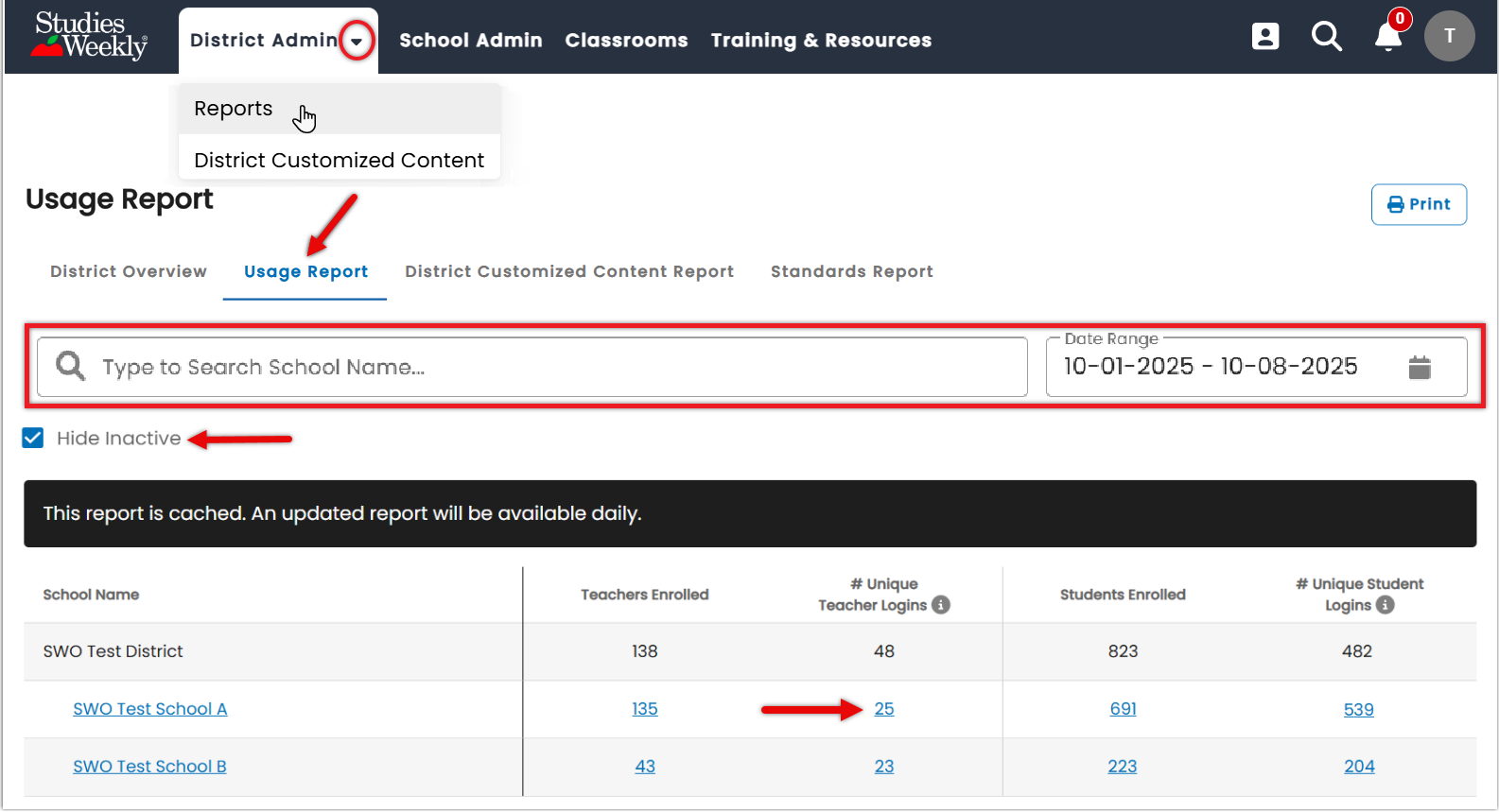The width and height of the screenshot is (1499, 812).
Task: Switch to the Standards Report tab
Action: point(852,271)
